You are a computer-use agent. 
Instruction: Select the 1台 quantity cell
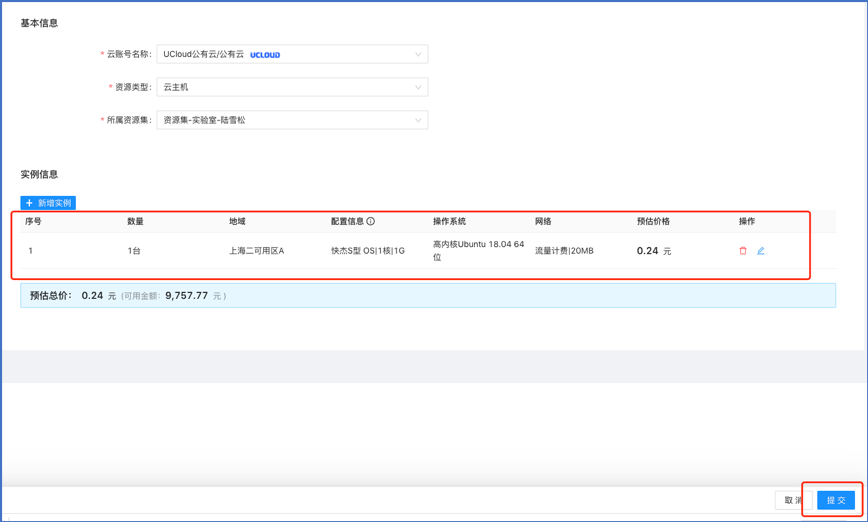point(134,251)
